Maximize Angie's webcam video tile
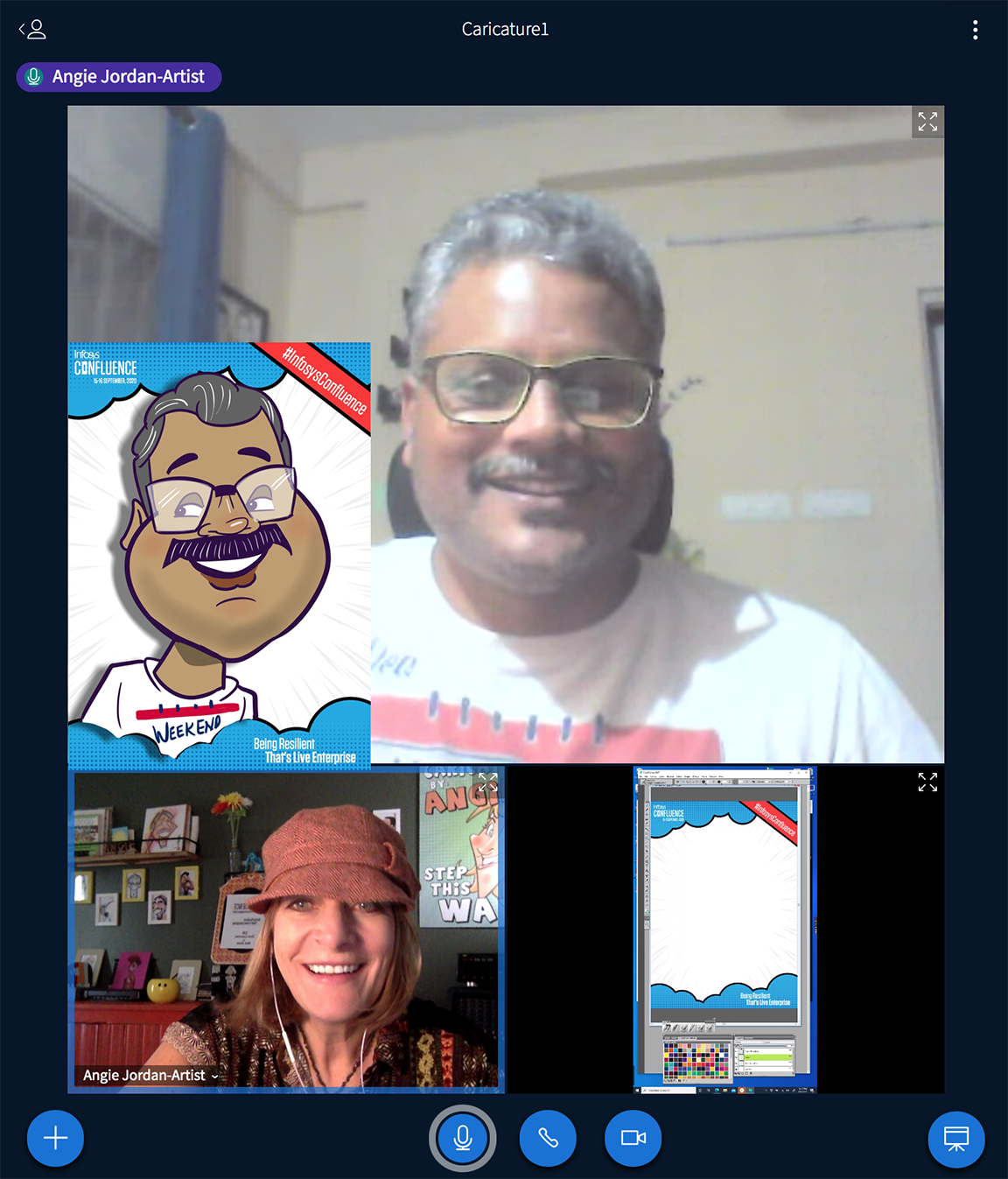This screenshot has height=1179, width=1008. click(x=487, y=782)
